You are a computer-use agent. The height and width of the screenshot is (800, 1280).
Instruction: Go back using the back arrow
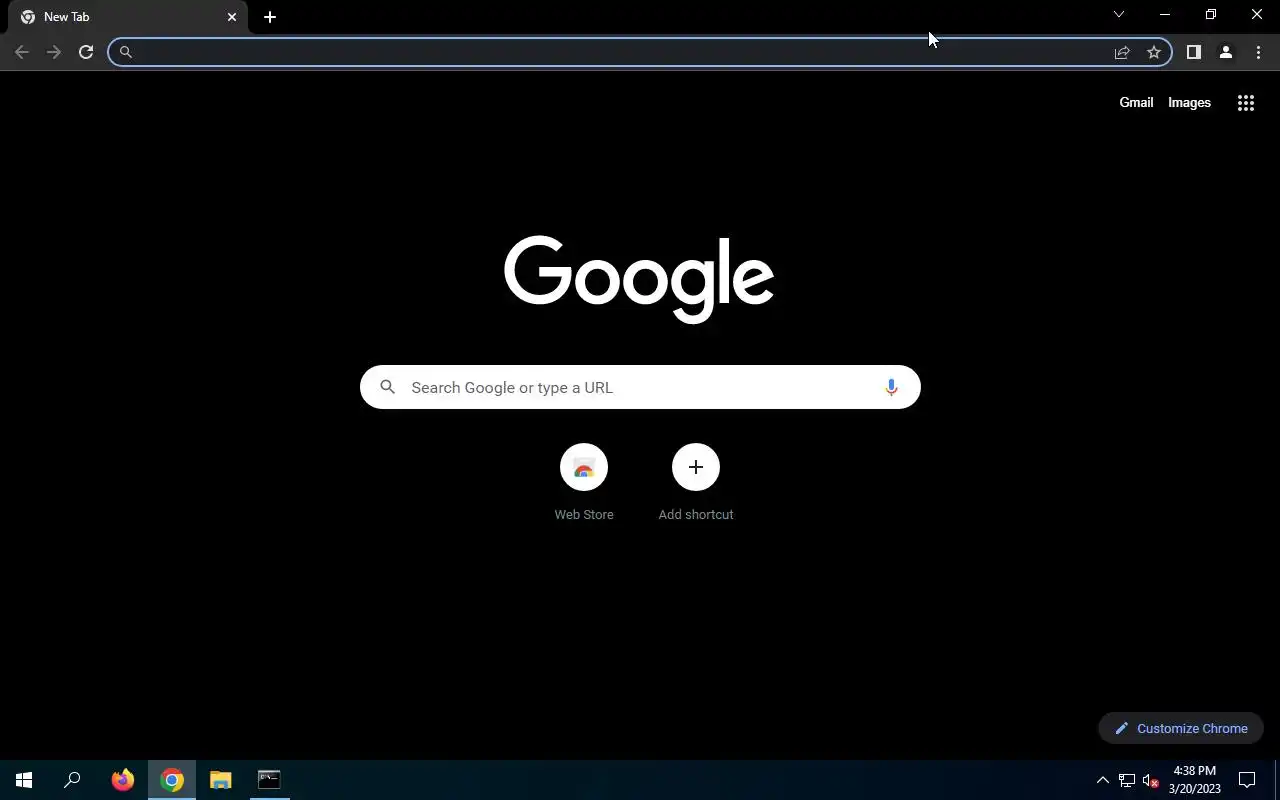pyautogui.click(x=22, y=52)
